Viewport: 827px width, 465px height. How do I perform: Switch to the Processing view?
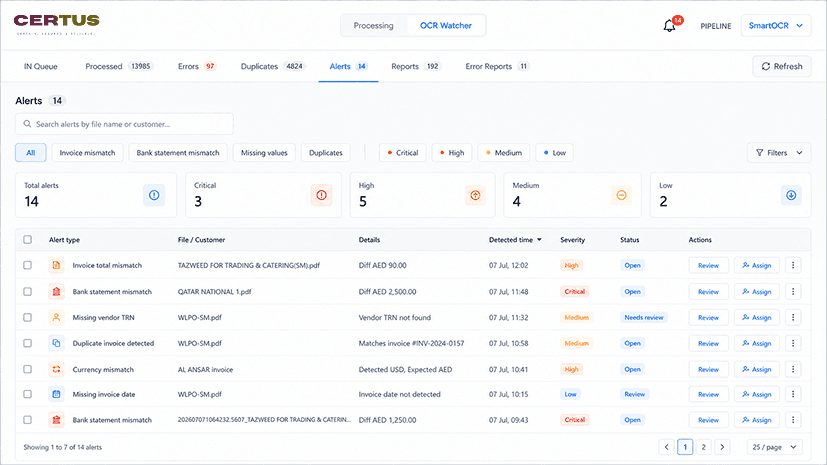point(373,25)
